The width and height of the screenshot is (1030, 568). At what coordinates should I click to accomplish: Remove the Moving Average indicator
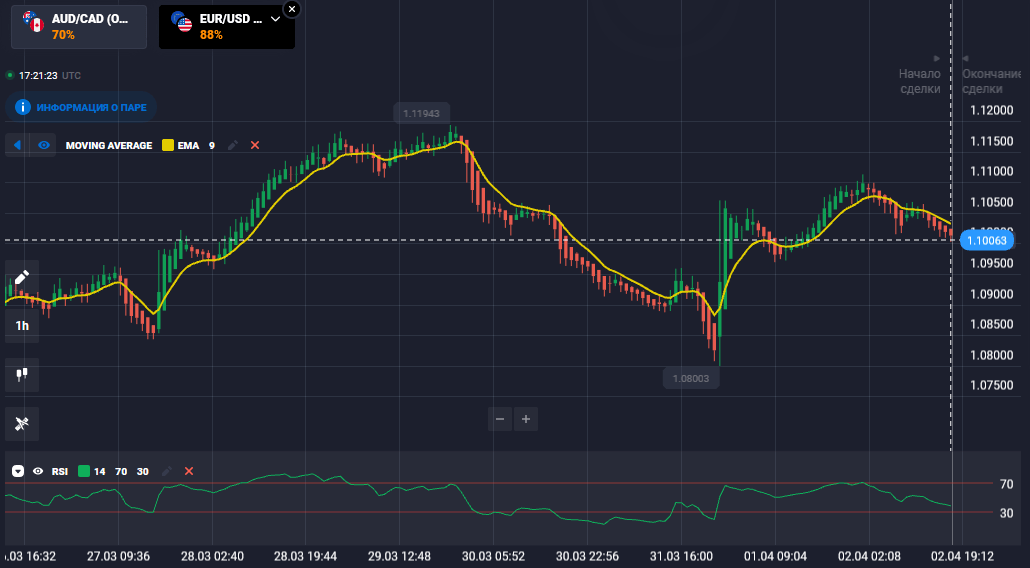(x=255, y=145)
